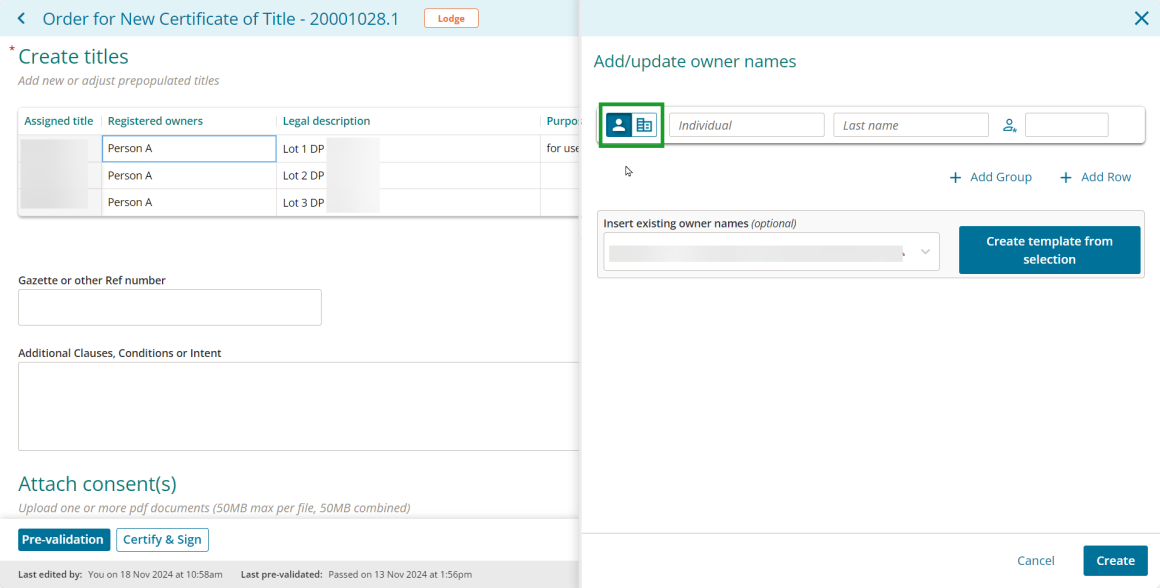This screenshot has width=1160, height=588.
Task: Click the order title 20001028.1 heading
Action: point(220,18)
